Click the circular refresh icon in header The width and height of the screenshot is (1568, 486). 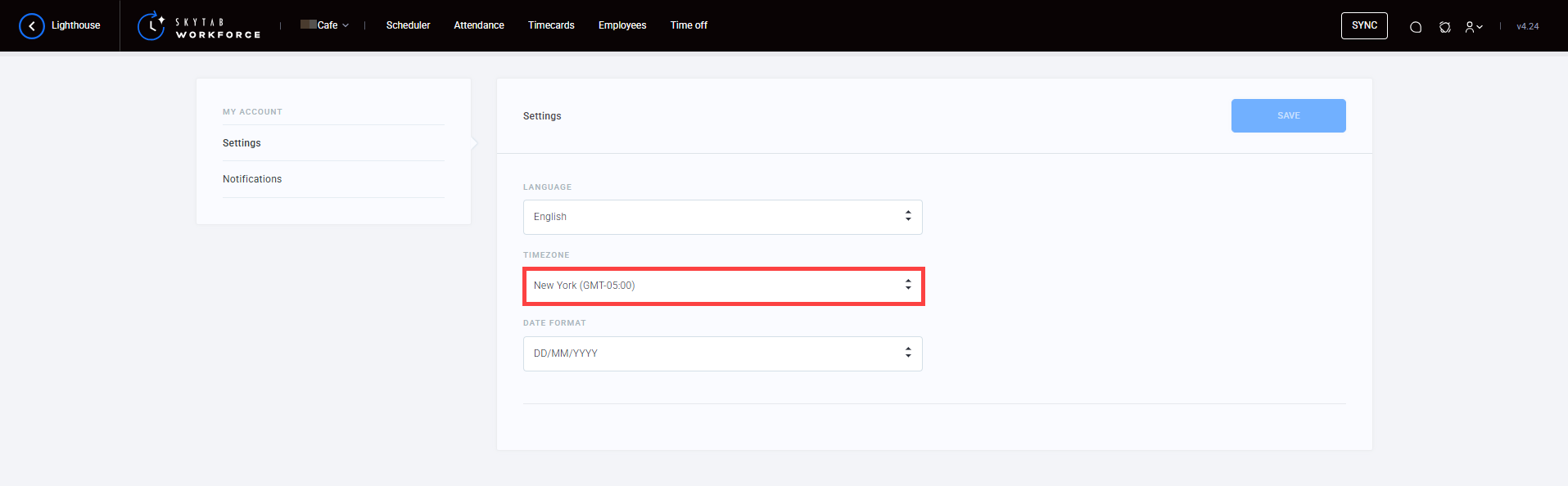pos(1445,27)
